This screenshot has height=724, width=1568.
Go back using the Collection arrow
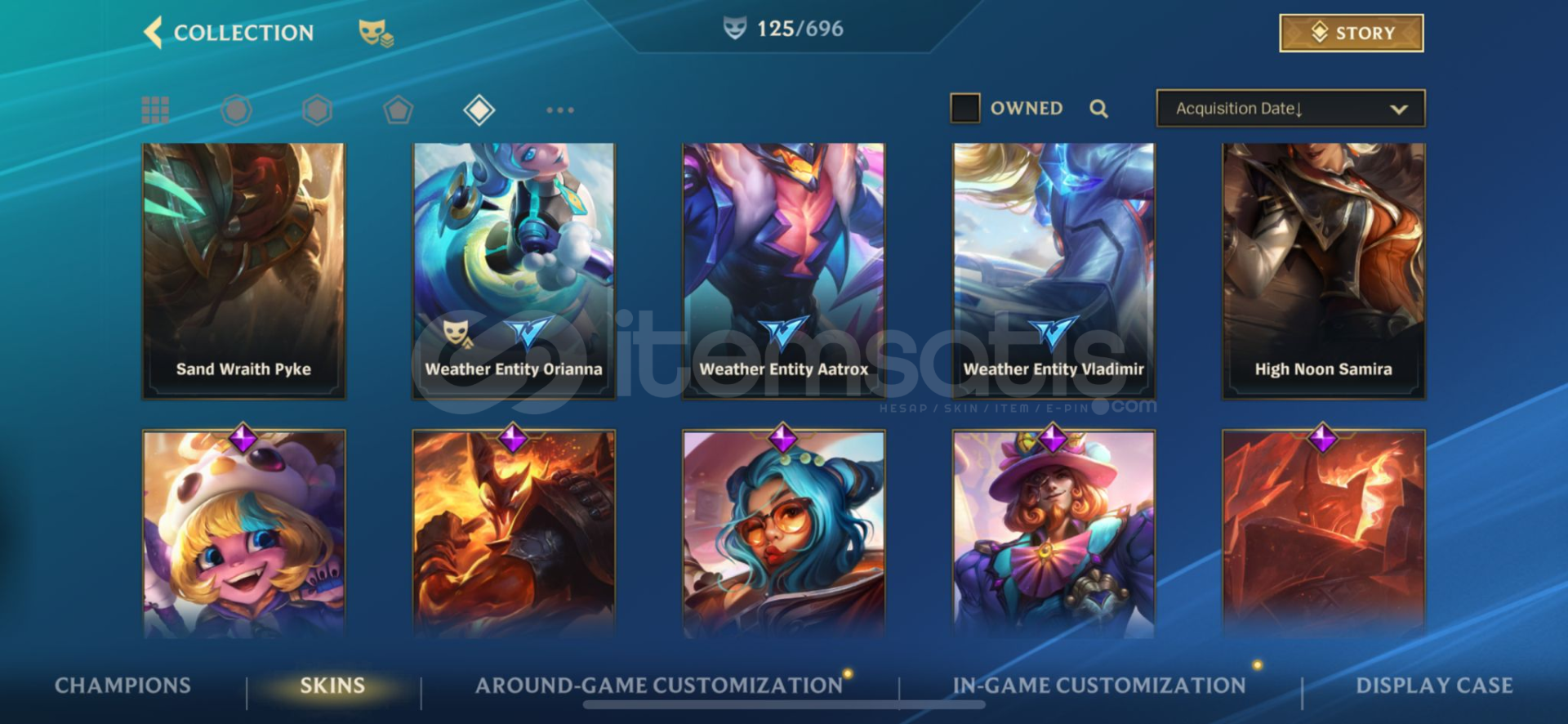click(153, 33)
